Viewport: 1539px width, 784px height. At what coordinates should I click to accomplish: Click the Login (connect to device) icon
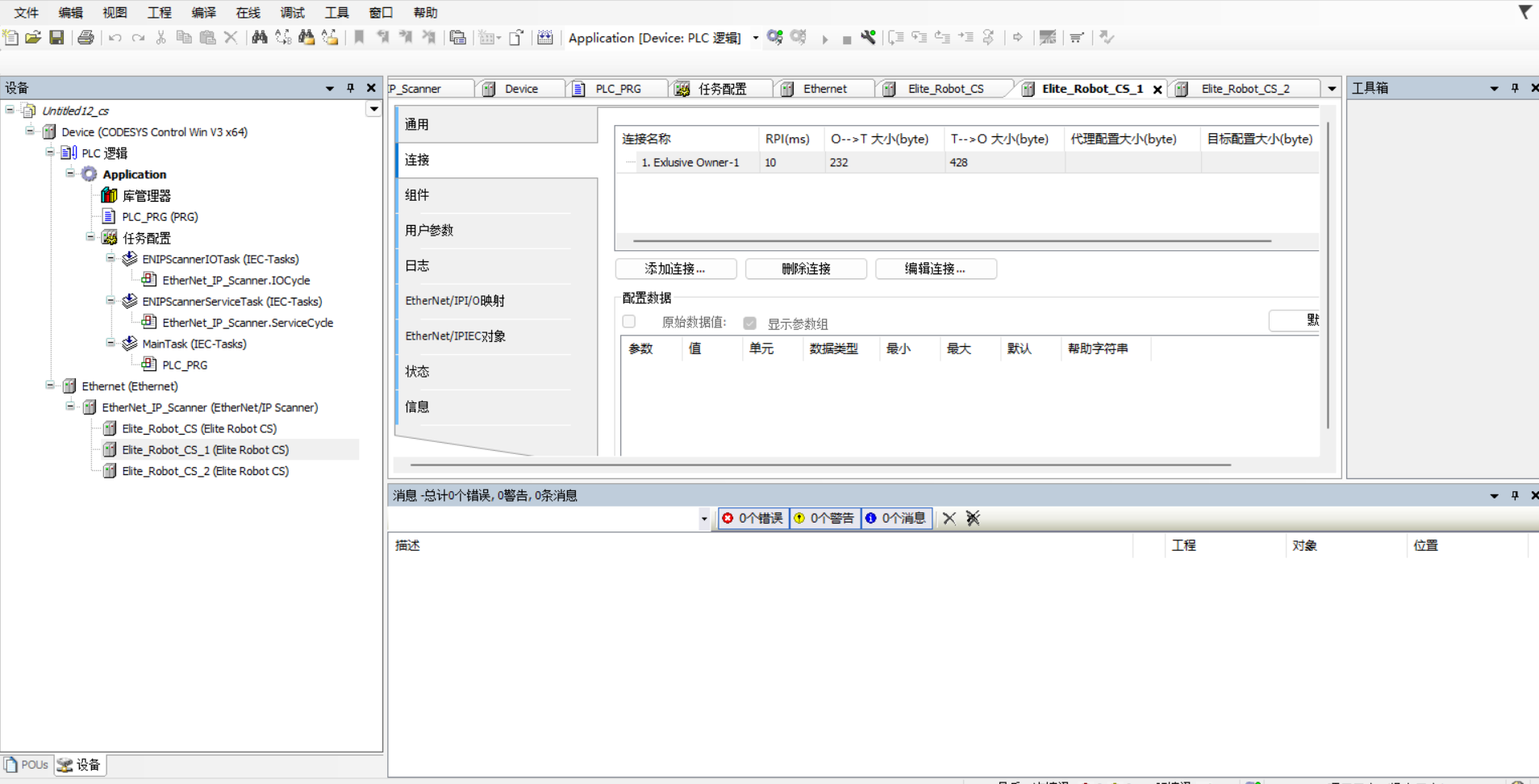coord(775,37)
